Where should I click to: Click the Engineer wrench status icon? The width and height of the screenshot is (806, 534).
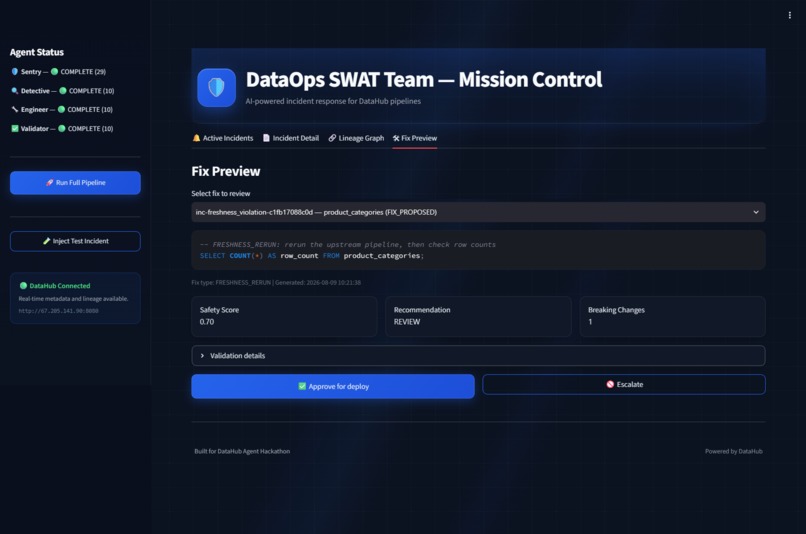(14, 109)
